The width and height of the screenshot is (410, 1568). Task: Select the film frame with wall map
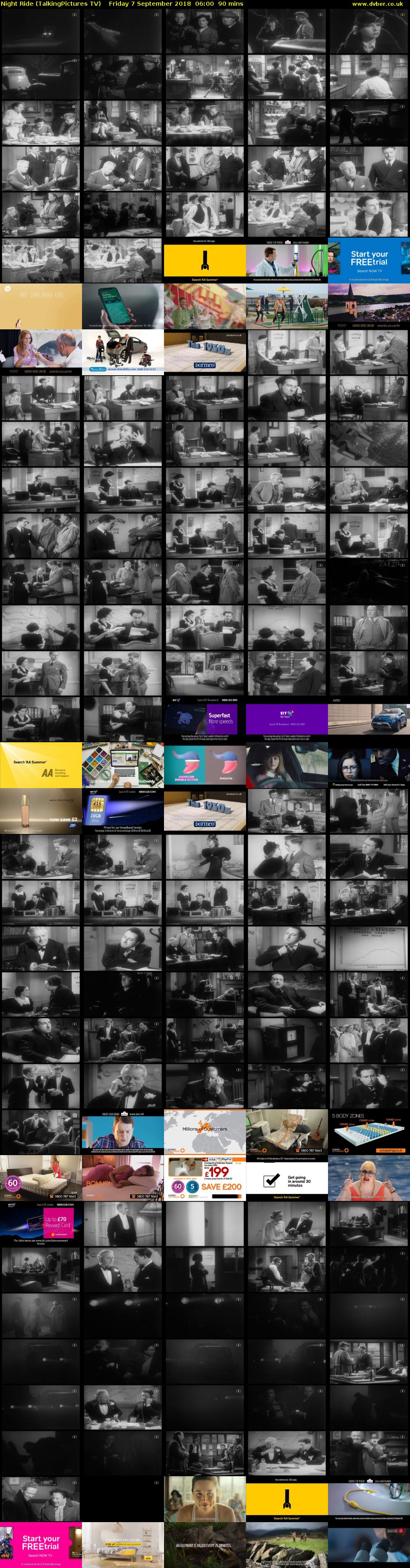point(41,628)
